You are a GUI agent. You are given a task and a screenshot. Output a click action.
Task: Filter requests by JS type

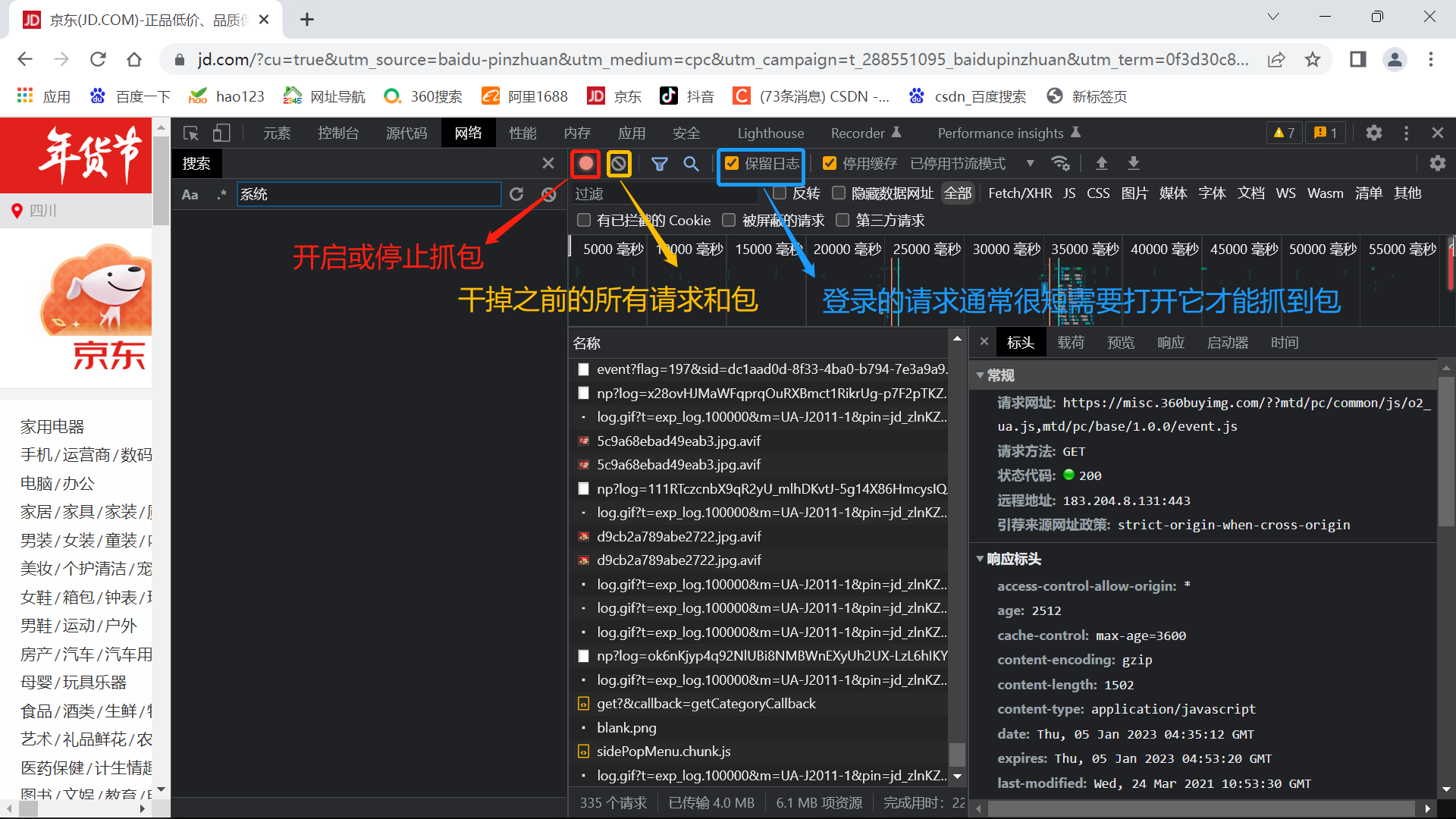[x=1069, y=193]
